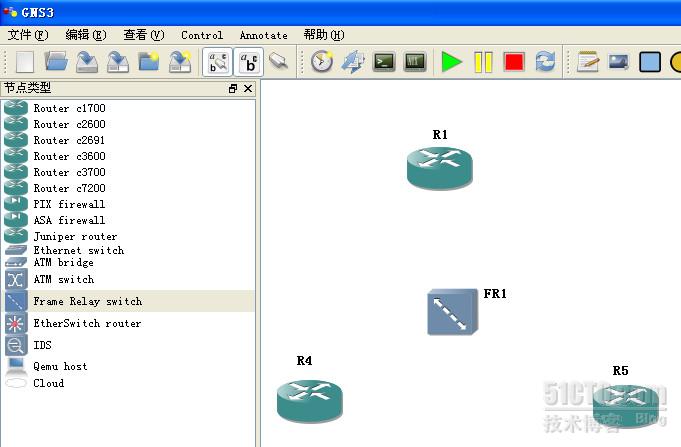Click the R4 label text
The height and width of the screenshot is (447, 681).
304,361
